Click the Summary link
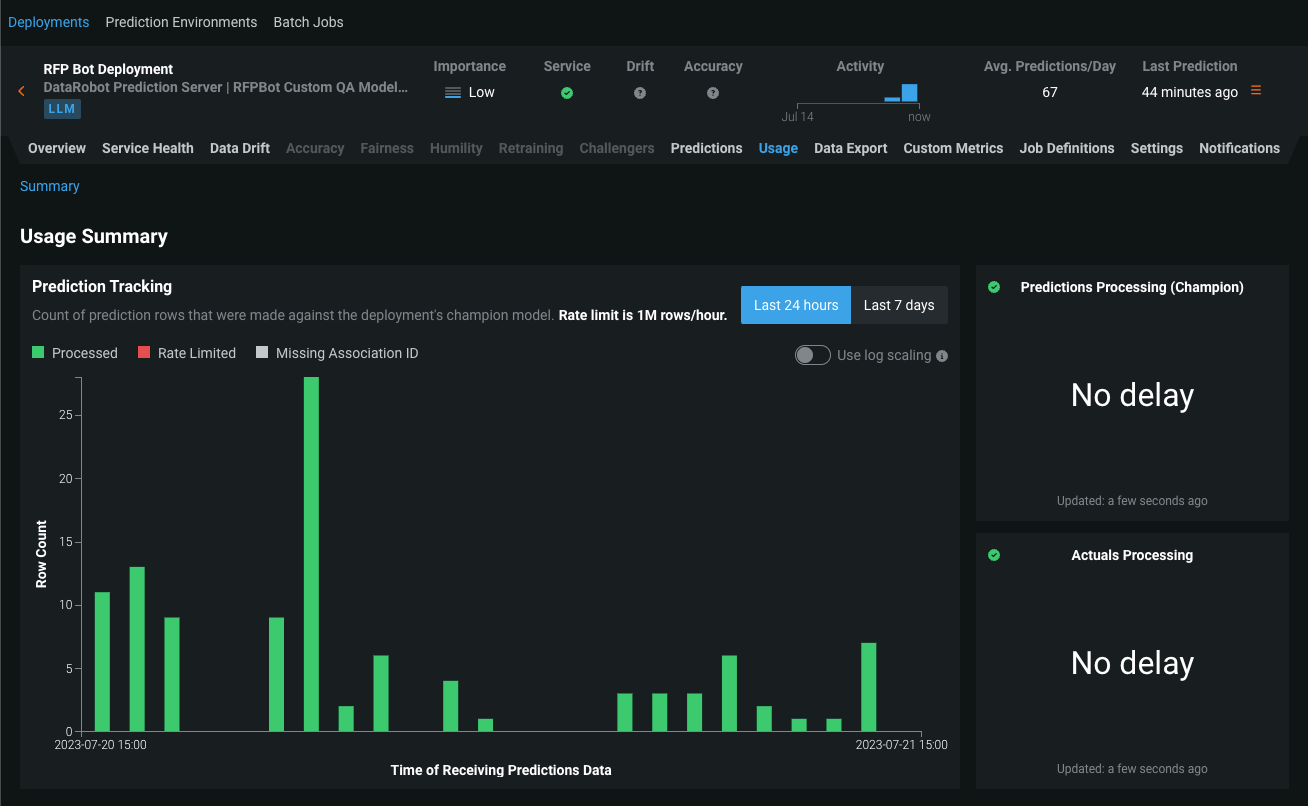 50,186
